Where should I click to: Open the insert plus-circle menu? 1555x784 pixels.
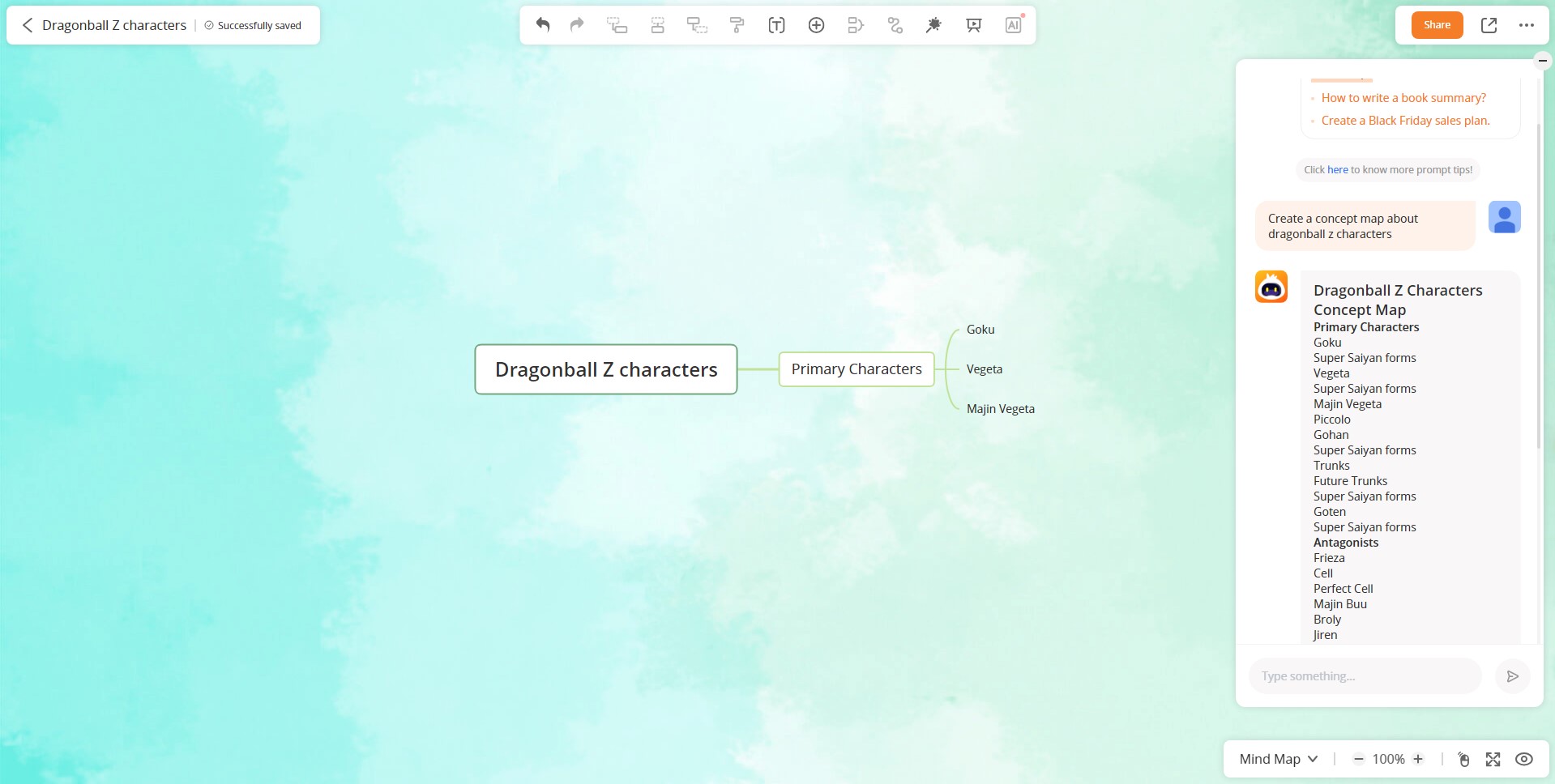[x=816, y=25]
